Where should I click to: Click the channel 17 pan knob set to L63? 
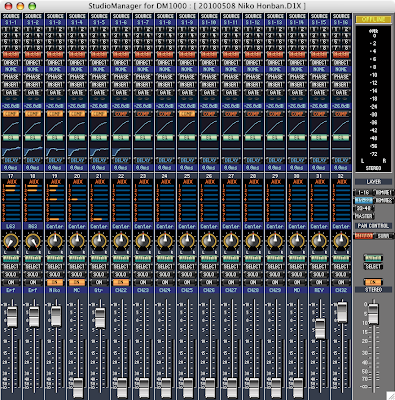click(x=11, y=241)
